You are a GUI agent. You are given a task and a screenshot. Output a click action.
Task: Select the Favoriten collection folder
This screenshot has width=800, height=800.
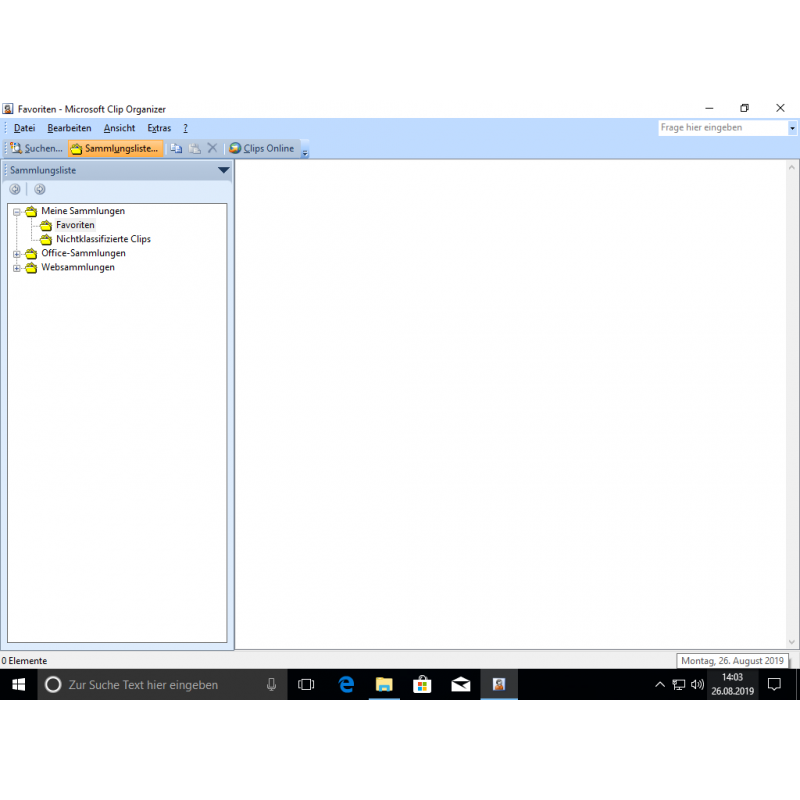75,225
